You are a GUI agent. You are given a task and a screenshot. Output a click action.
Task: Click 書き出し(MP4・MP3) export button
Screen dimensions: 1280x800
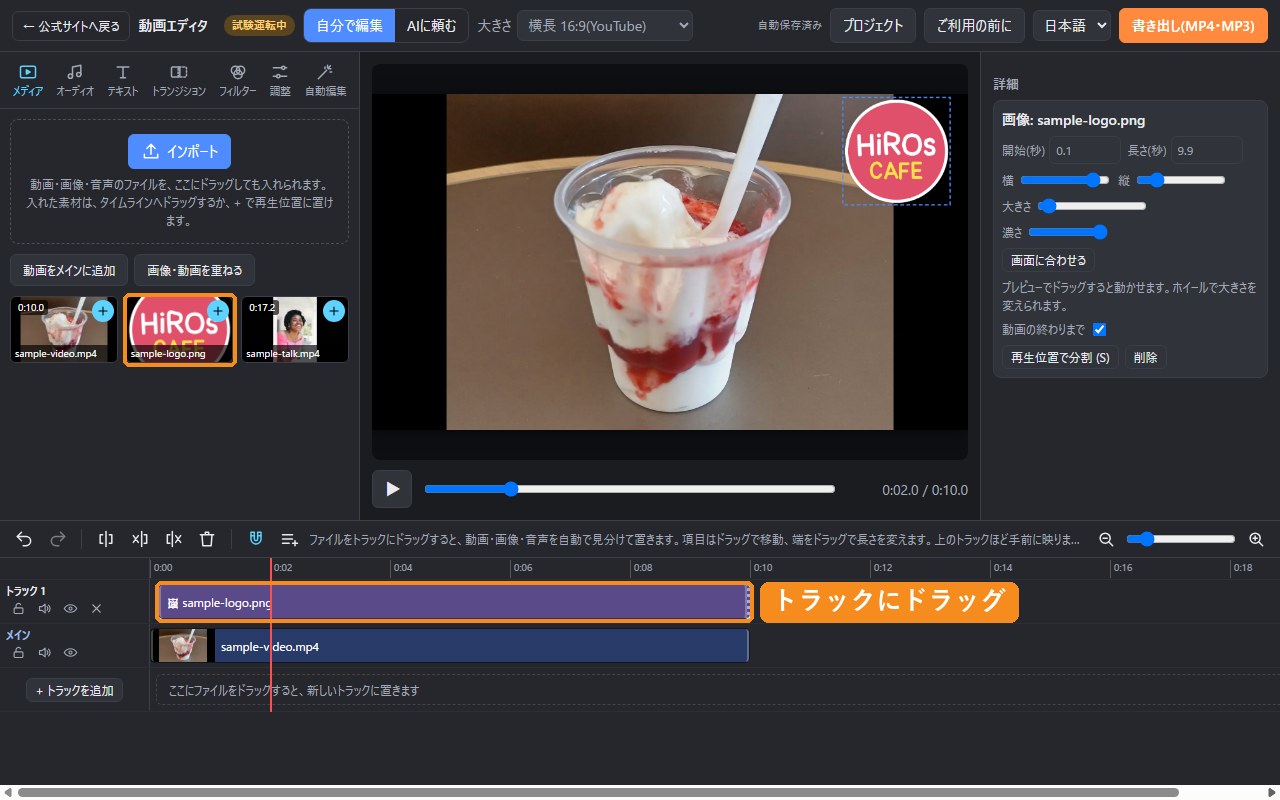pyautogui.click(x=1193, y=26)
